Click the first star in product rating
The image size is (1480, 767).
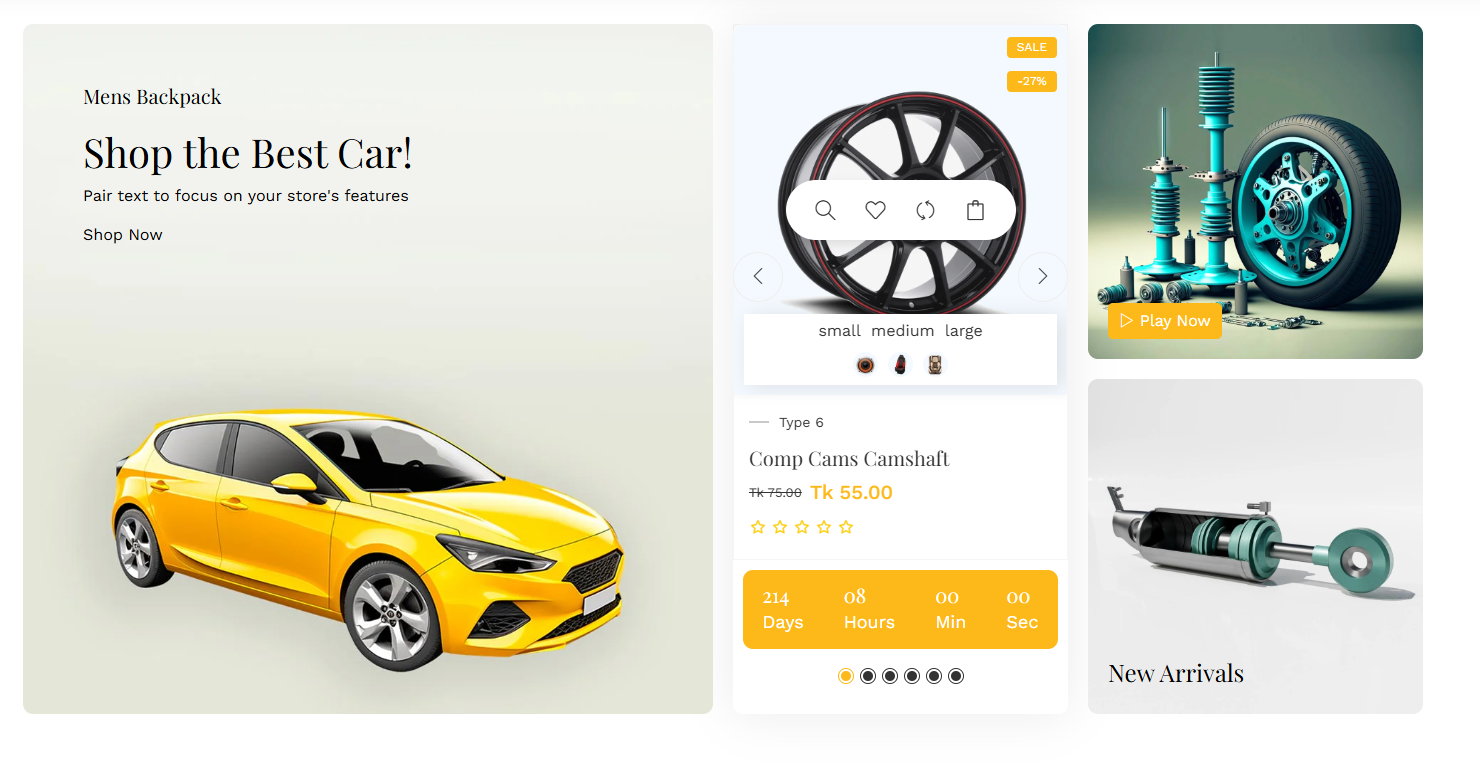tap(758, 527)
